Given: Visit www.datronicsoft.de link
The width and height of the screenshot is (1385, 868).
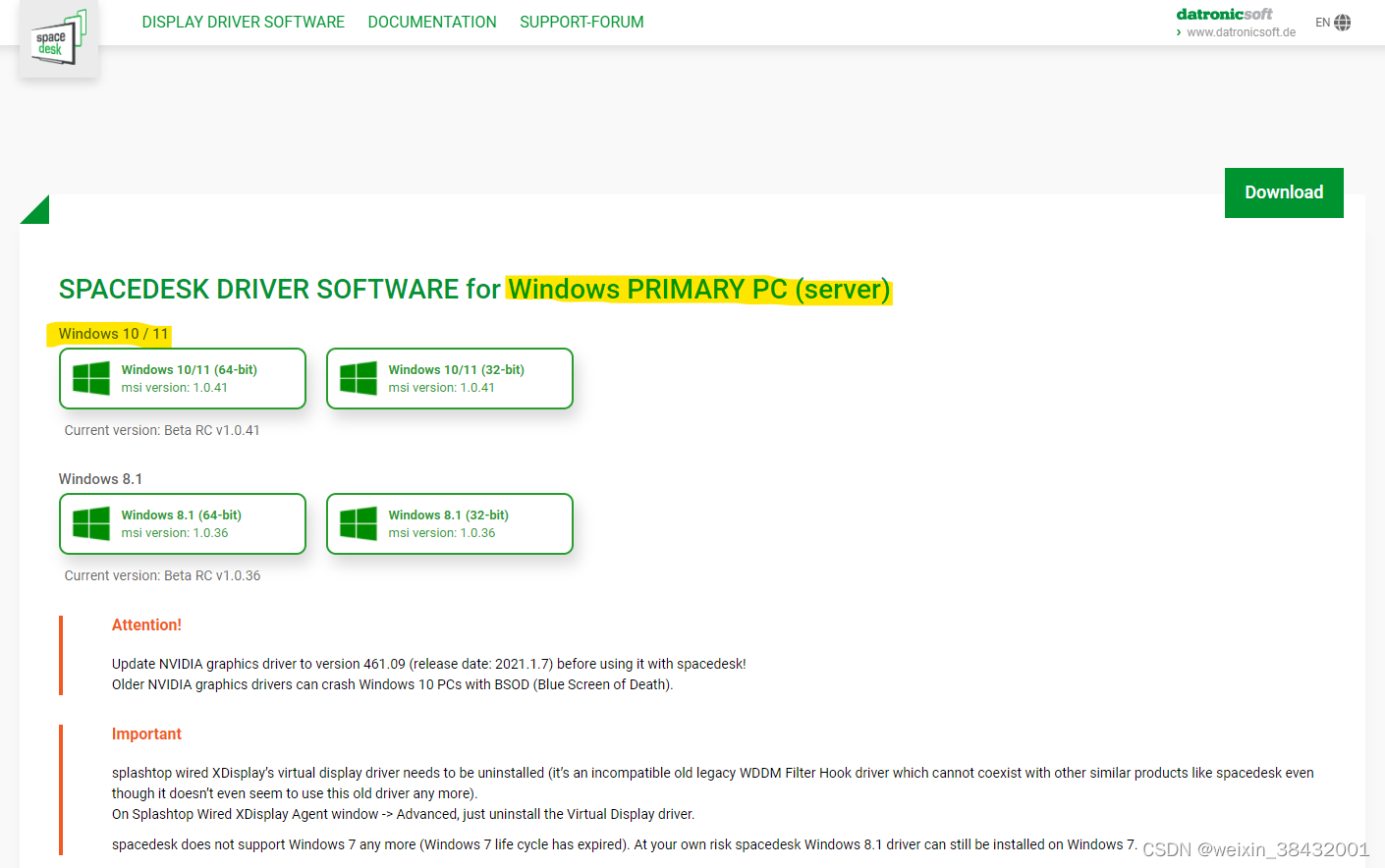Looking at the screenshot, I should [x=1241, y=32].
